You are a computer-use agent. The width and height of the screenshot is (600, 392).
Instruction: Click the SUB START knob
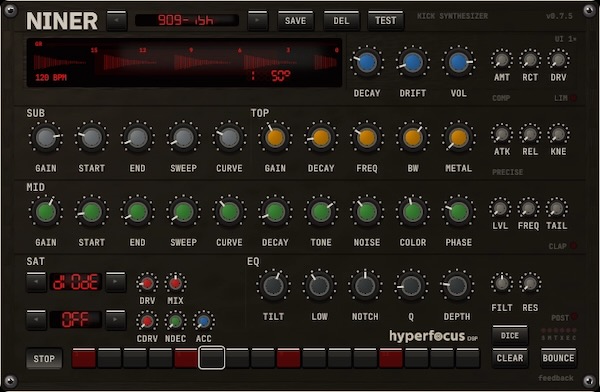91,137
